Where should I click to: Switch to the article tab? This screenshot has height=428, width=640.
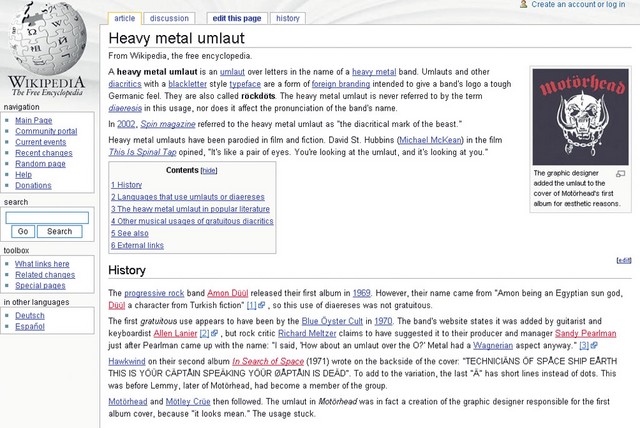[x=124, y=18]
